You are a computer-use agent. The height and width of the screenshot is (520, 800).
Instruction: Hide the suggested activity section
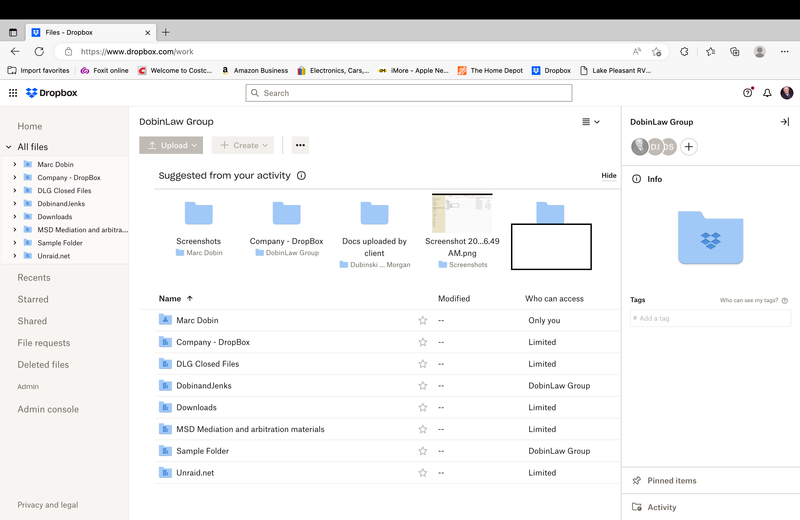click(608, 176)
